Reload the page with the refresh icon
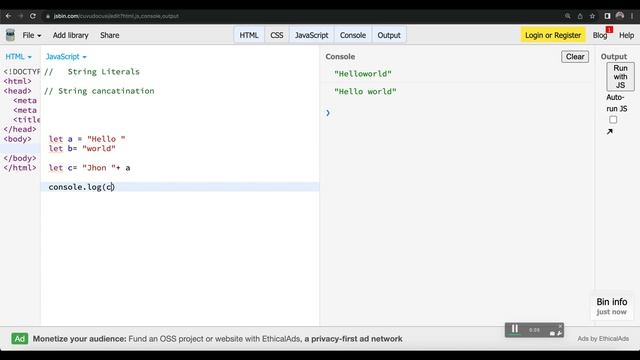Viewport: 640px width, 360px height. click(33, 16)
